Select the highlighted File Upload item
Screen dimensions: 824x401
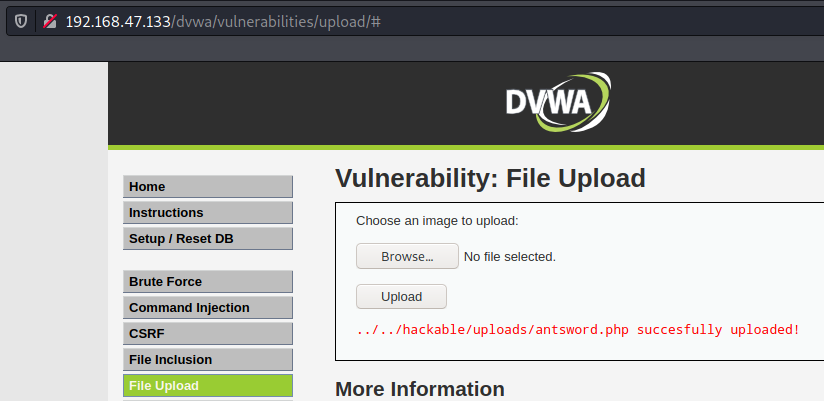pyautogui.click(x=207, y=386)
